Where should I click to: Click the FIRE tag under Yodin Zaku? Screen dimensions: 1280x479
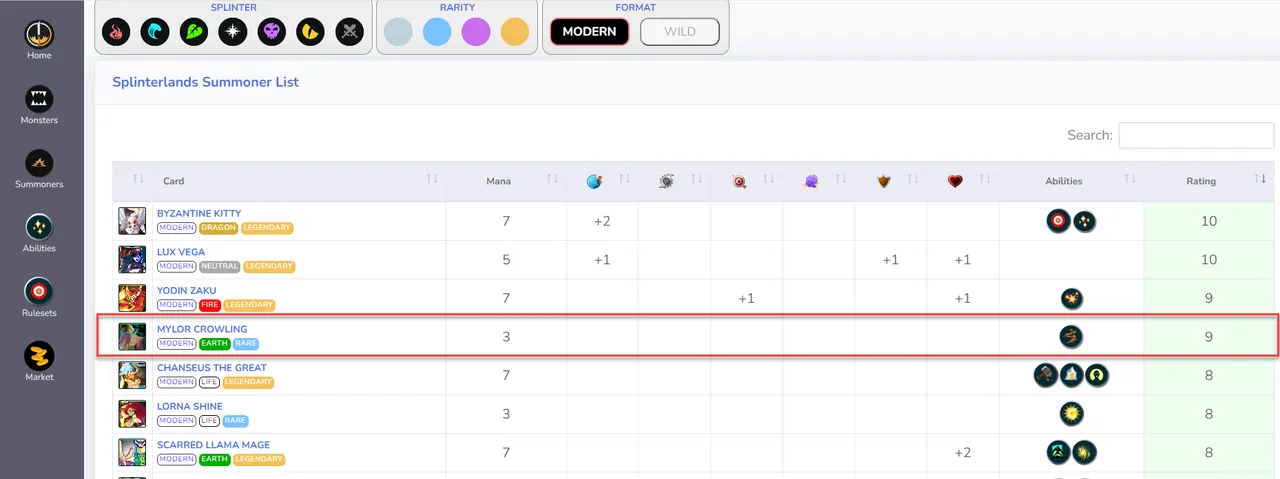pos(209,305)
